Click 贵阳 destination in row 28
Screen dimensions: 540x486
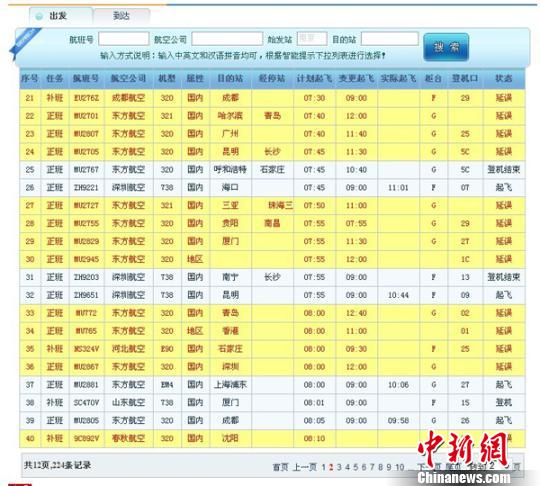click(230, 224)
